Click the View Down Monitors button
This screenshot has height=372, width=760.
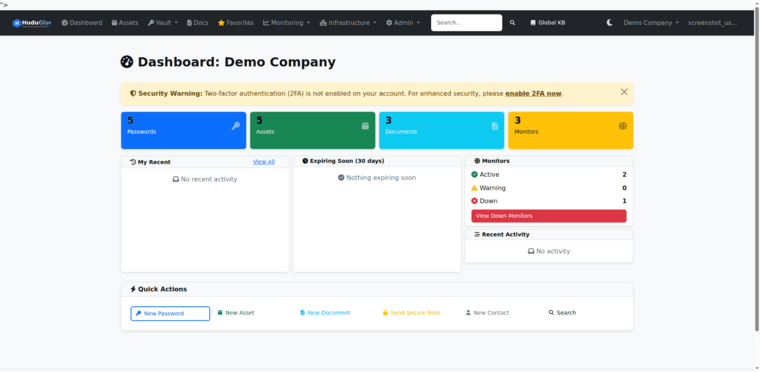[x=549, y=216]
